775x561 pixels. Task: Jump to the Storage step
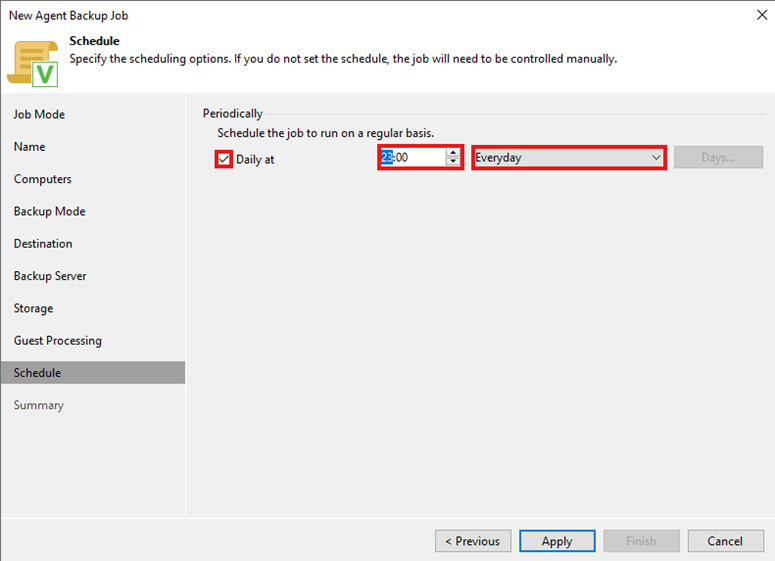(x=34, y=308)
